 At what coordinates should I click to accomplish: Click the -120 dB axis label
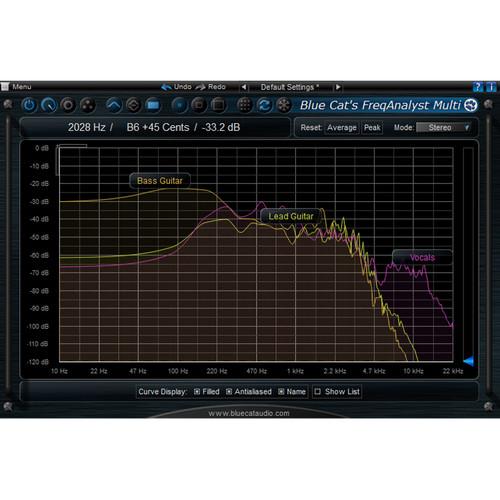tap(38, 362)
